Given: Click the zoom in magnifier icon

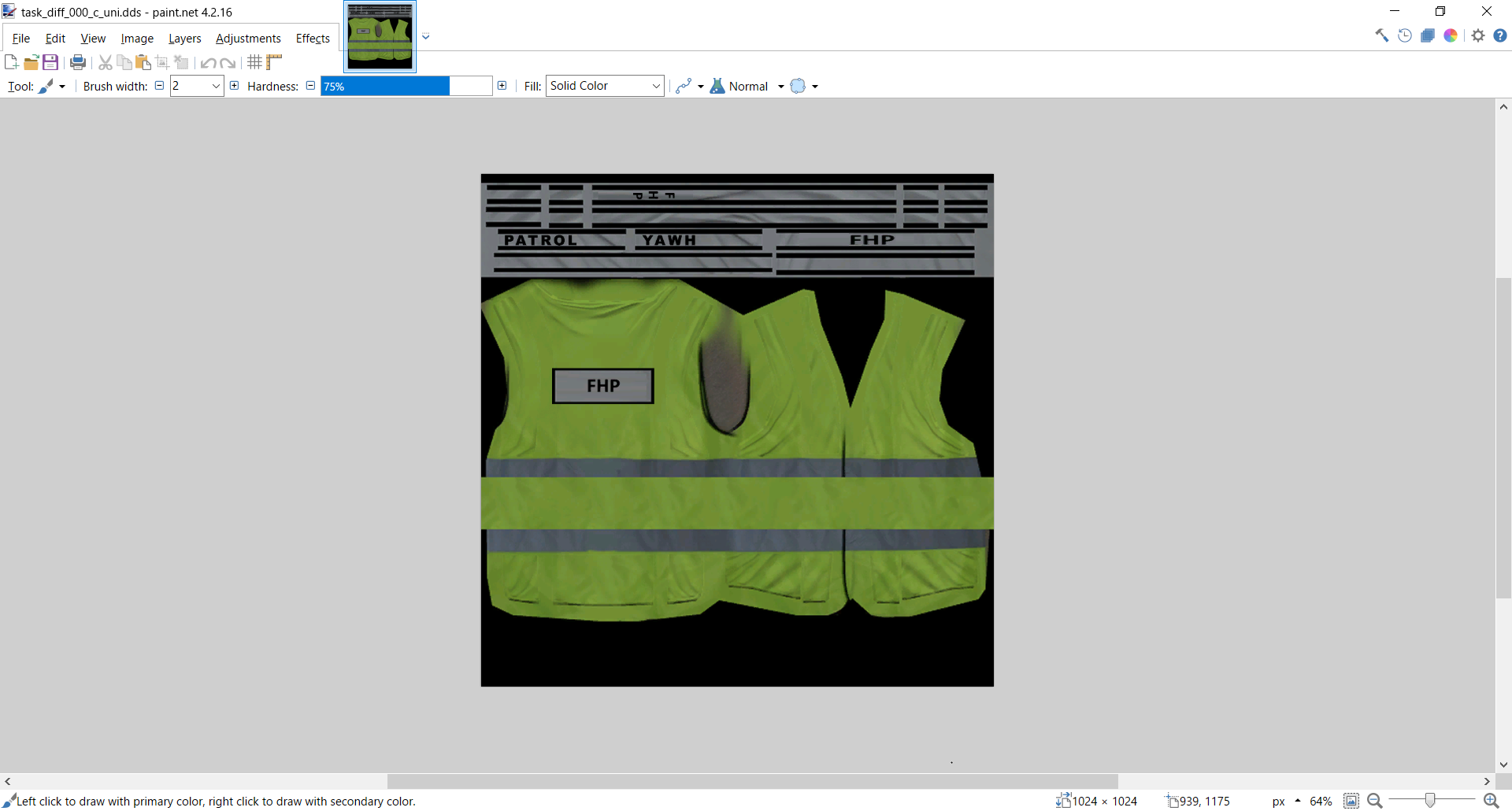Looking at the screenshot, I should pyautogui.click(x=1491, y=801).
